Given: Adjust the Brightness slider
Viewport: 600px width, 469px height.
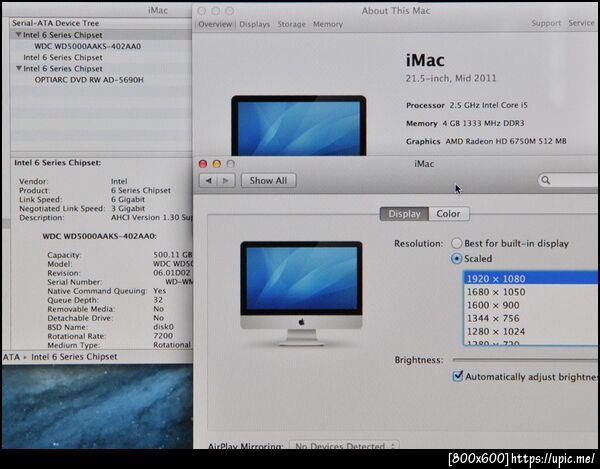Looking at the screenshot, I should 525,360.
